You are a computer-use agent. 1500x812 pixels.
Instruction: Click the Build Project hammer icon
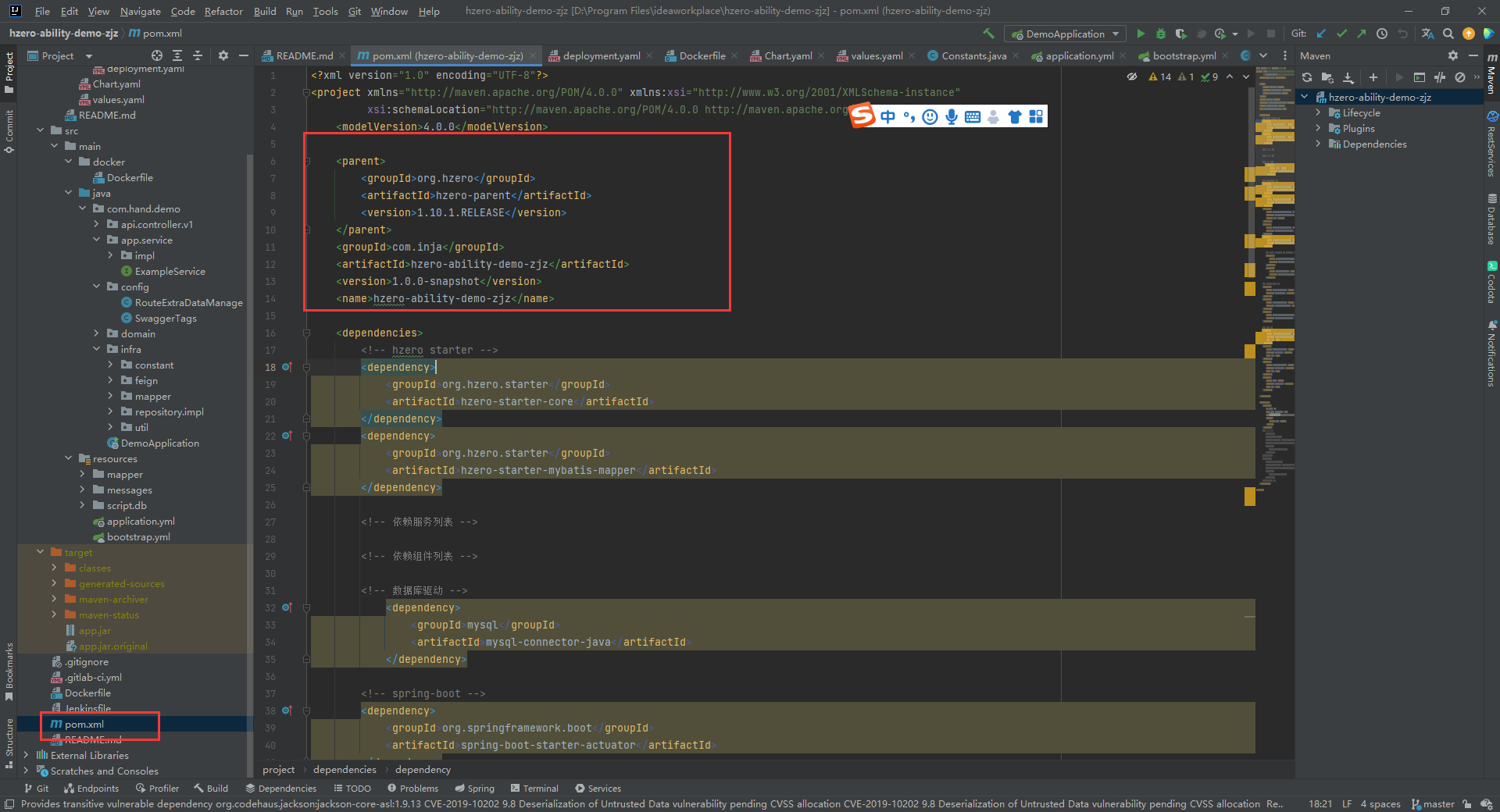tap(988, 34)
